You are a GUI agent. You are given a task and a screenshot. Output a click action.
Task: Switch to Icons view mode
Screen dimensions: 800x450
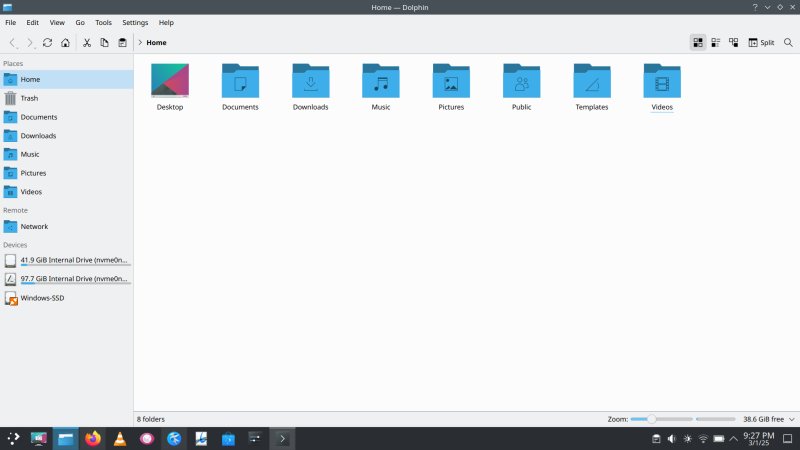coord(698,43)
